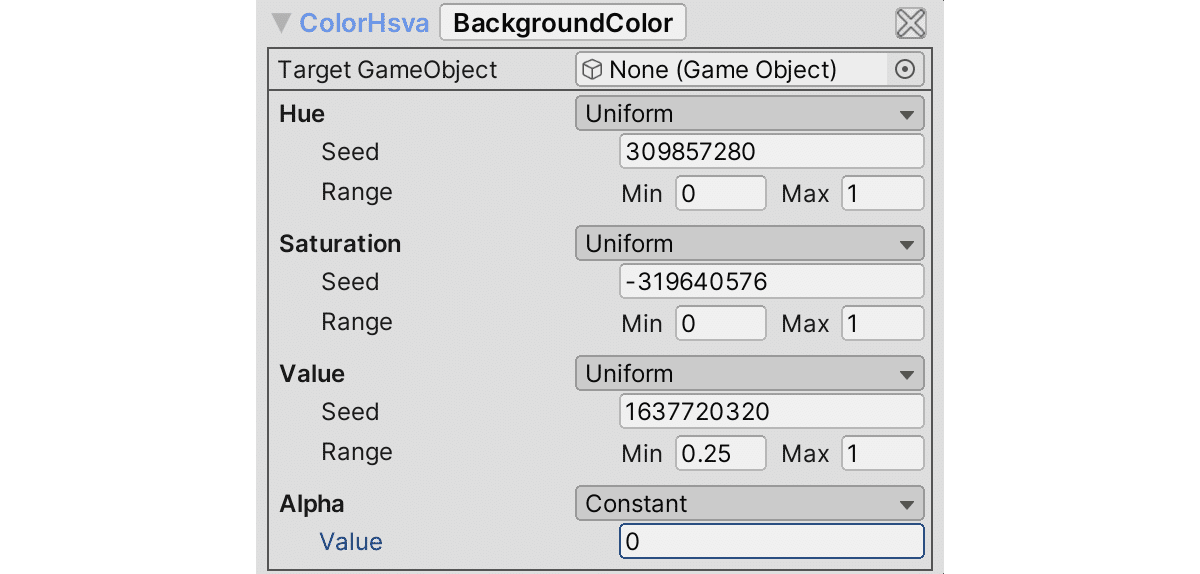
Task: Click the BackgroundColor name field
Action: coord(563,23)
